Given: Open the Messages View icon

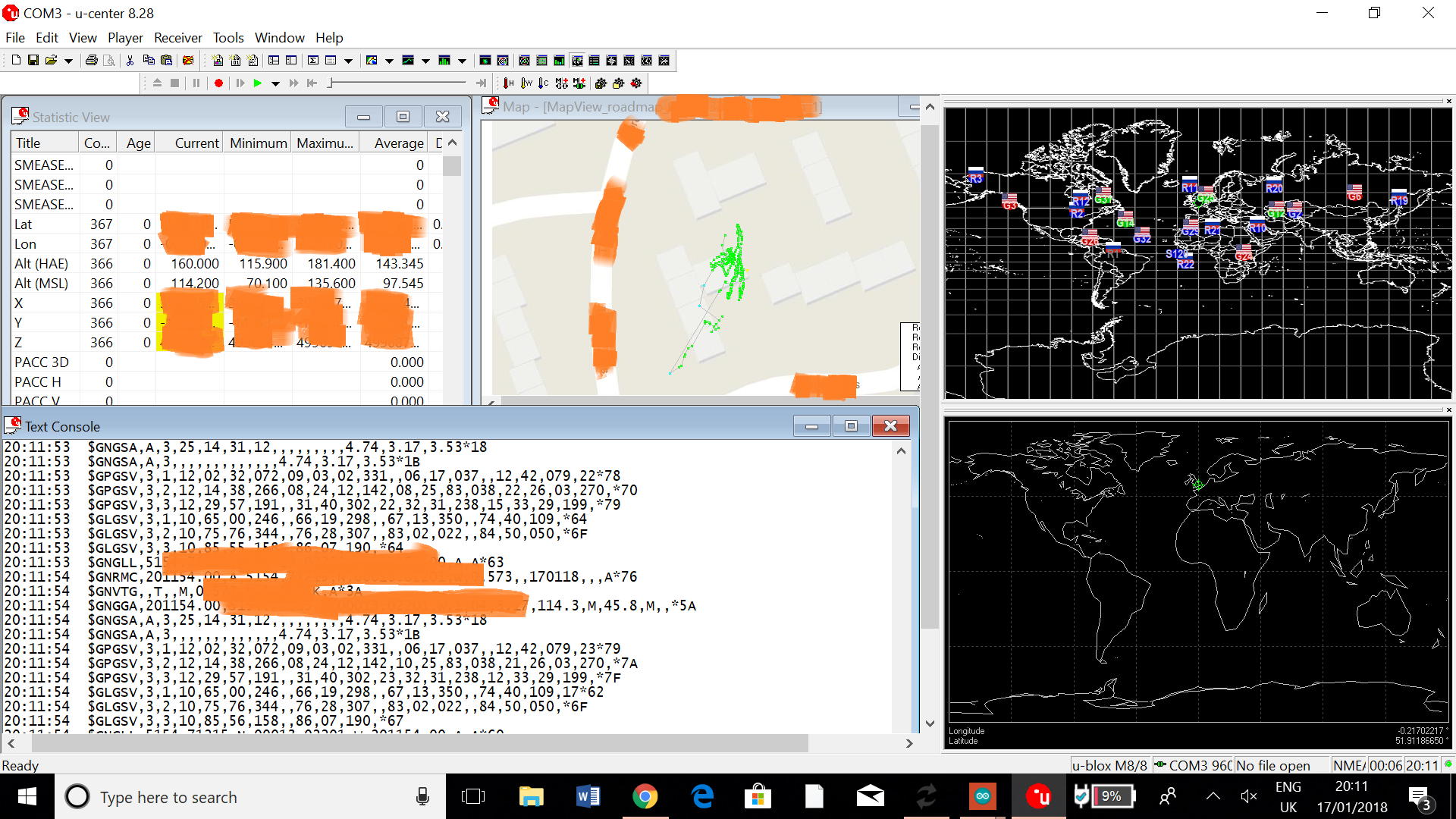Looking at the screenshot, I should click(274, 60).
